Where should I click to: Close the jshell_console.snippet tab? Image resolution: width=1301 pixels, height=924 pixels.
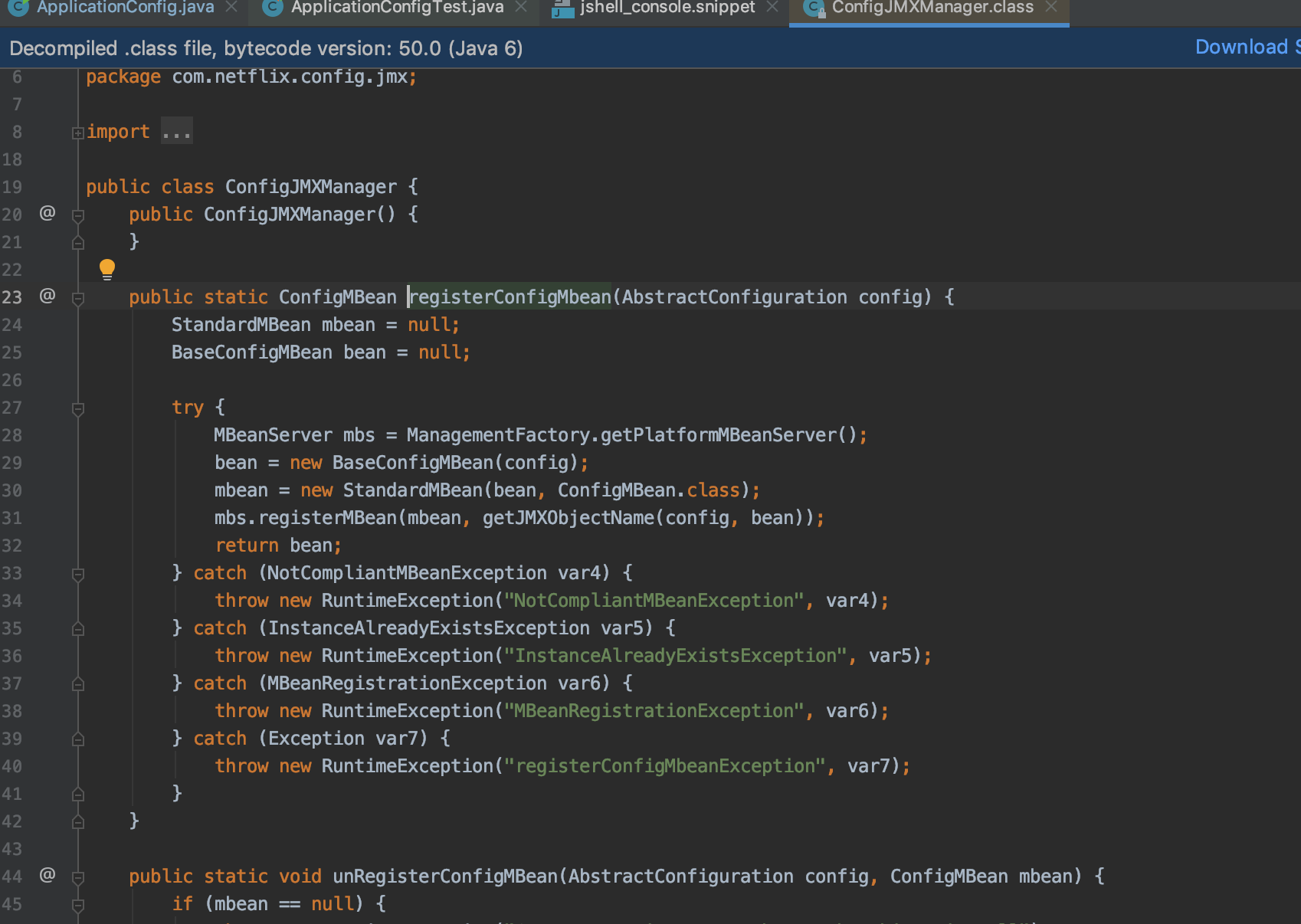point(772,7)
